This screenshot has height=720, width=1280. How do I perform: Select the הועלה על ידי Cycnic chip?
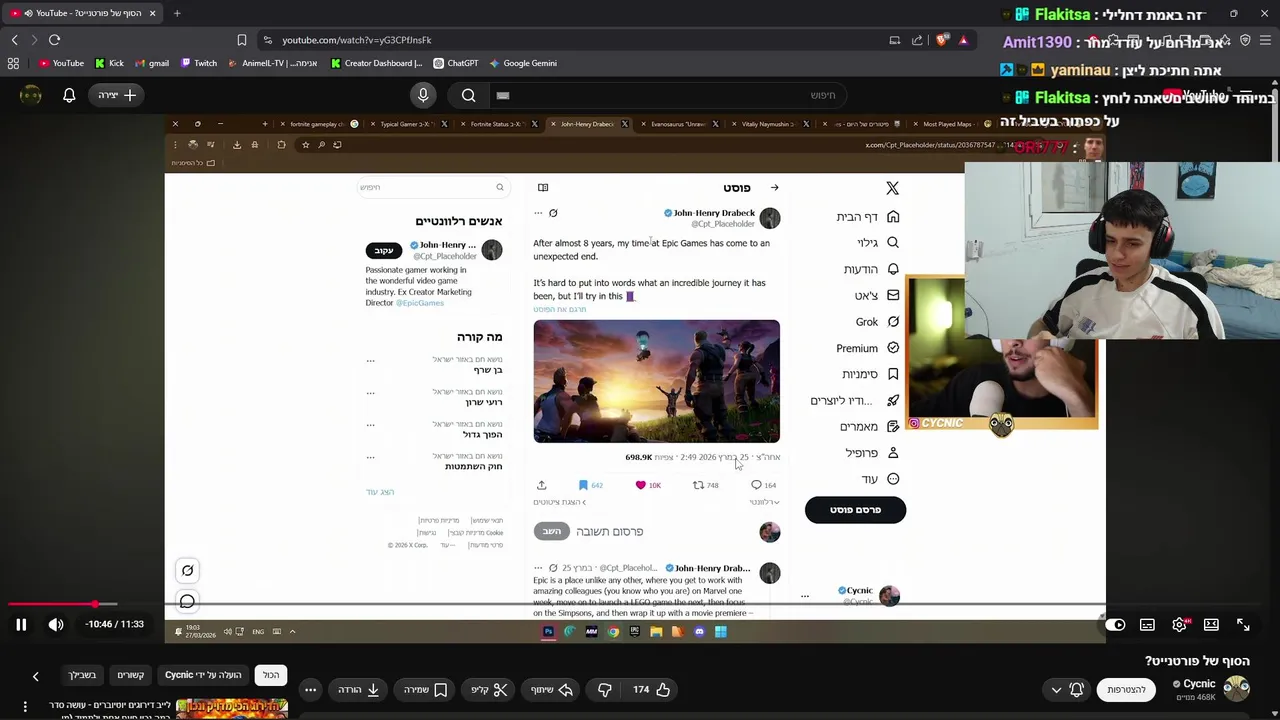click(203, 675)
